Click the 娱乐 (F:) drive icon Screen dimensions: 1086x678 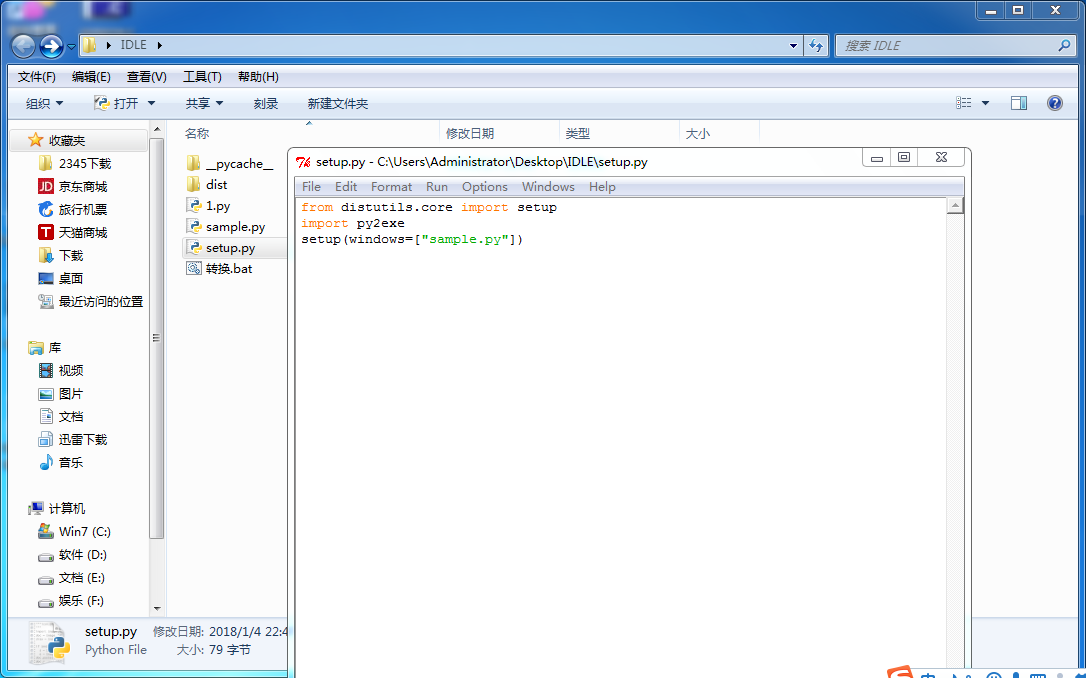click(46, 602)
